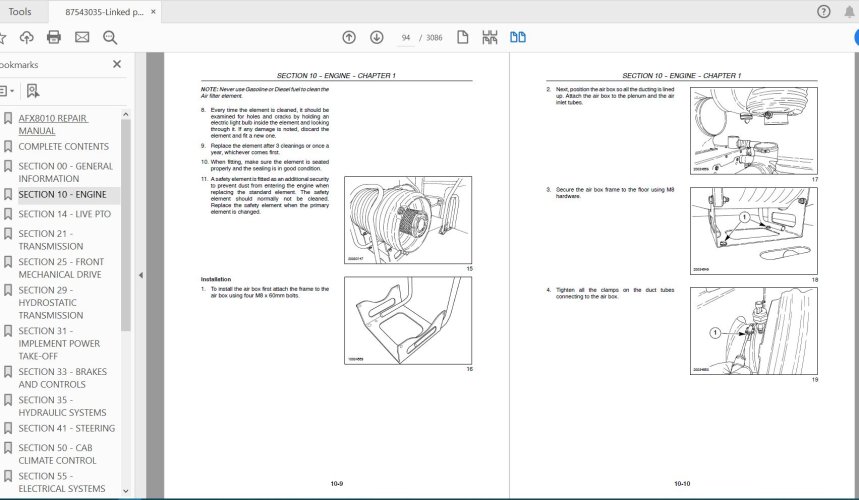Open SECTION 29 - HYDROSTATIC TRANSMISSION bookmark

pyautogui.click(x=51, y=303)
